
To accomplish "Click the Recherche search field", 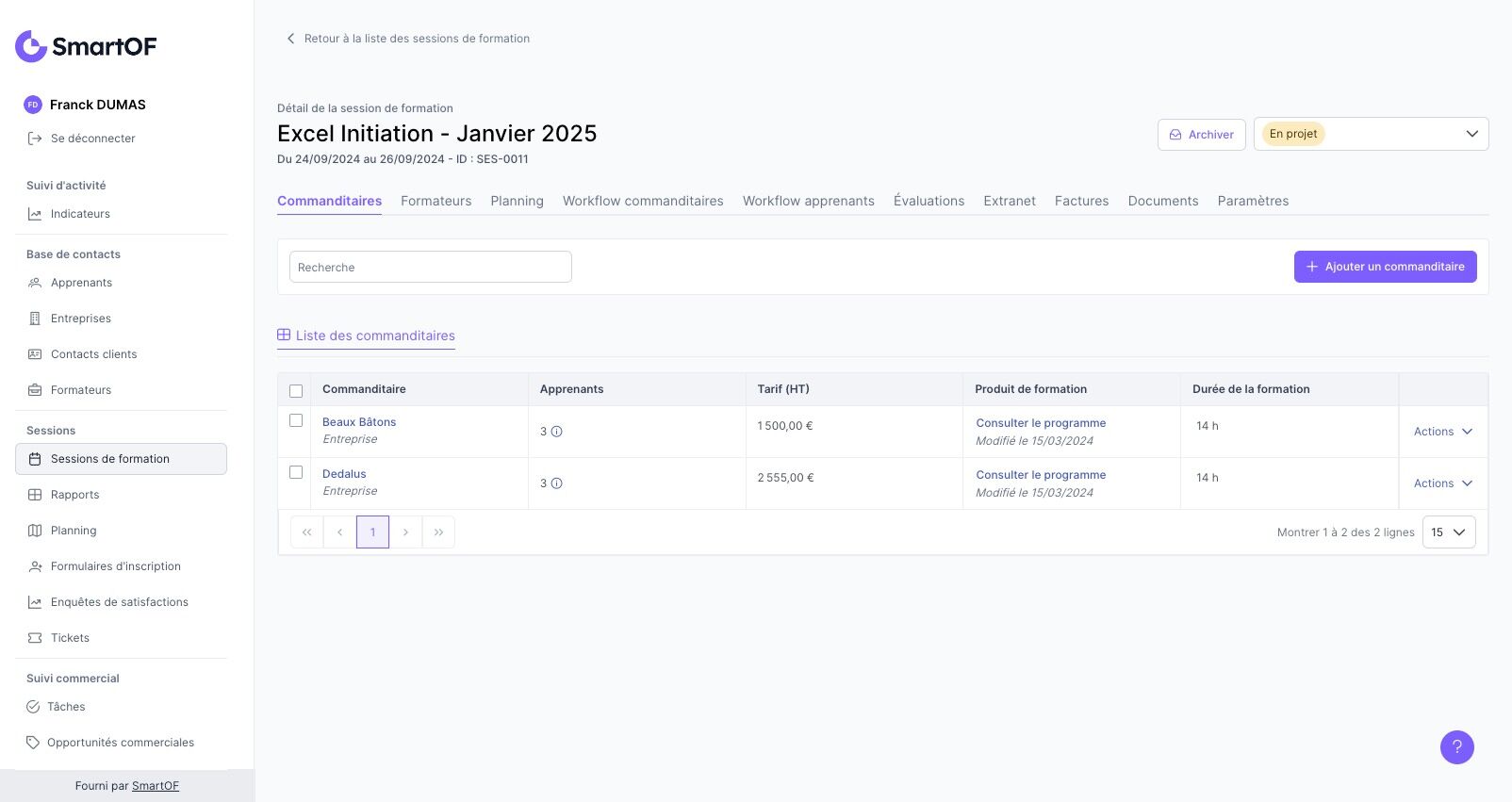I will [430, 267].
